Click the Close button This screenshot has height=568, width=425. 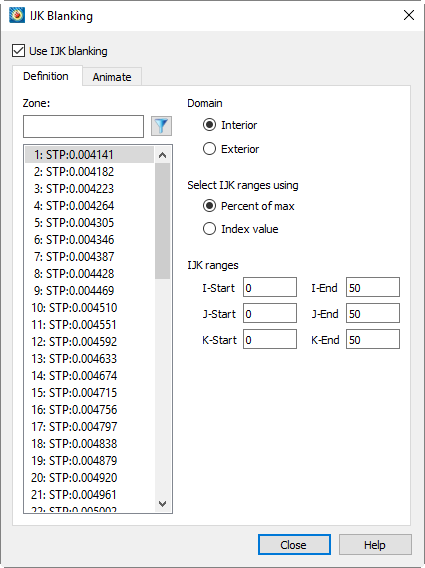(x=294, y=544)
